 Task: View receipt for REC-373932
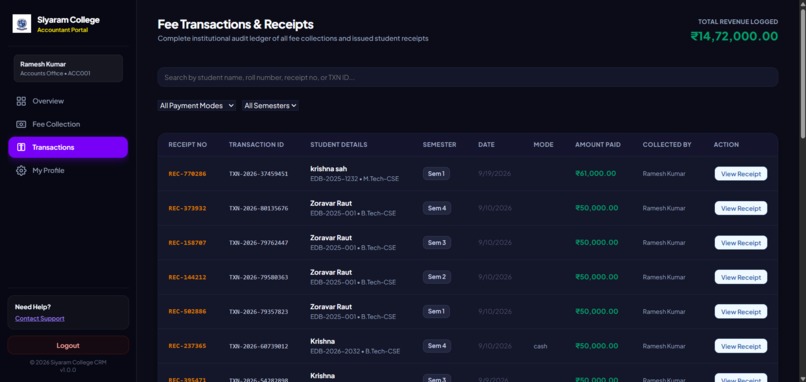741,208
